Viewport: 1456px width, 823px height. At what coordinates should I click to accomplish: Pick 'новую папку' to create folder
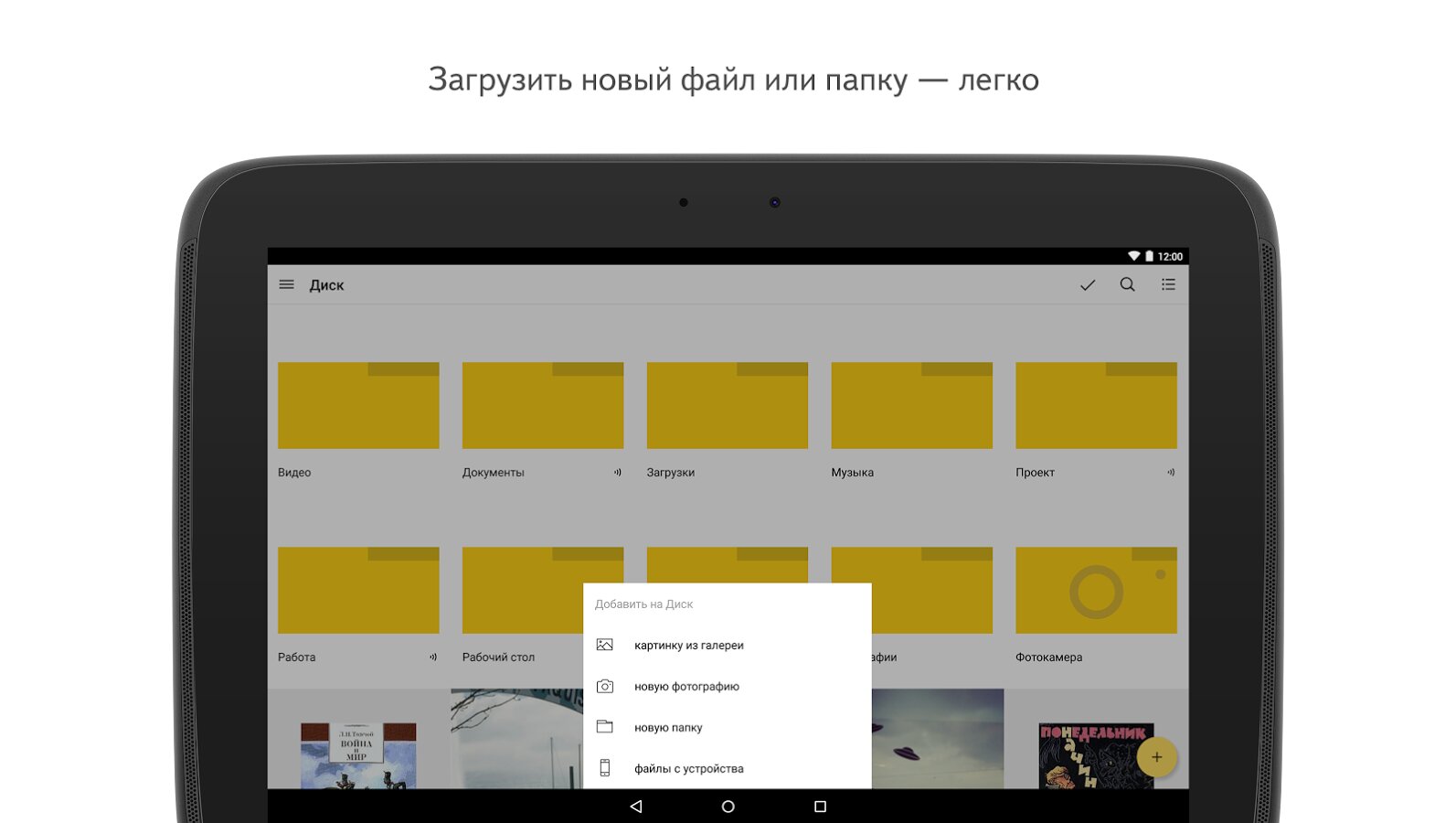(668, 728)
